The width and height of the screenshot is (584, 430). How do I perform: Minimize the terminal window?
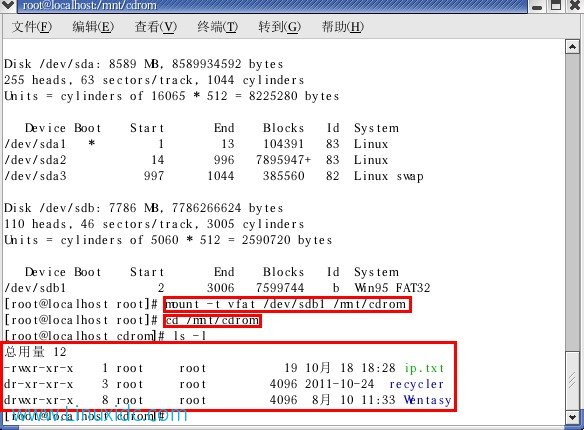(x=537, y=6)
